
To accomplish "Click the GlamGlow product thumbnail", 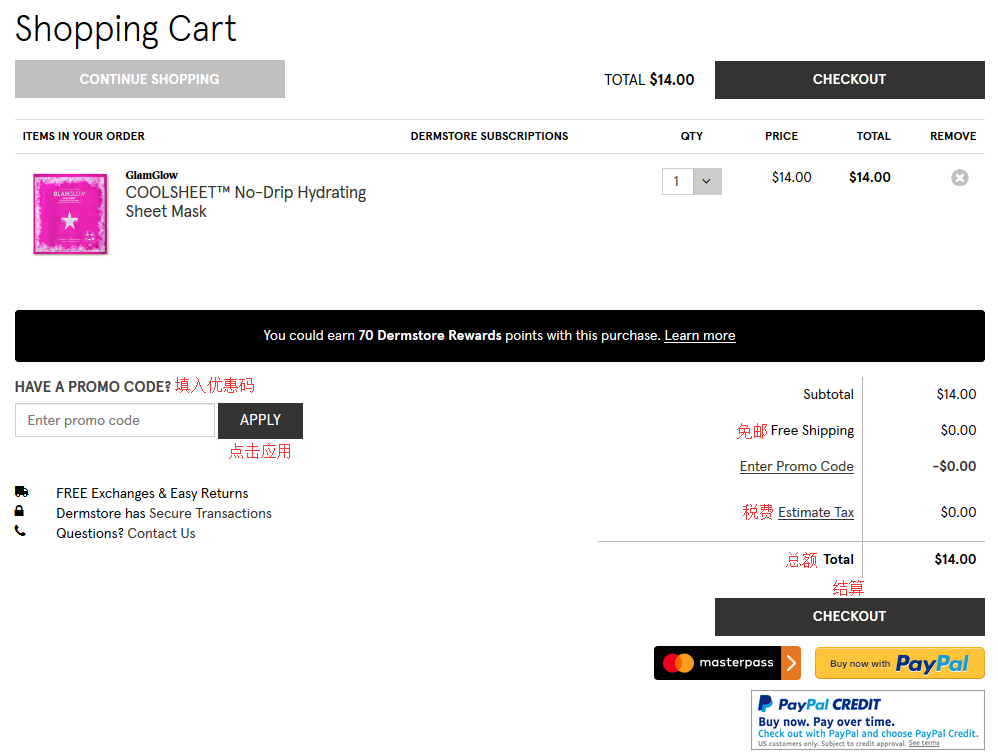I will (x=70, y=214).
